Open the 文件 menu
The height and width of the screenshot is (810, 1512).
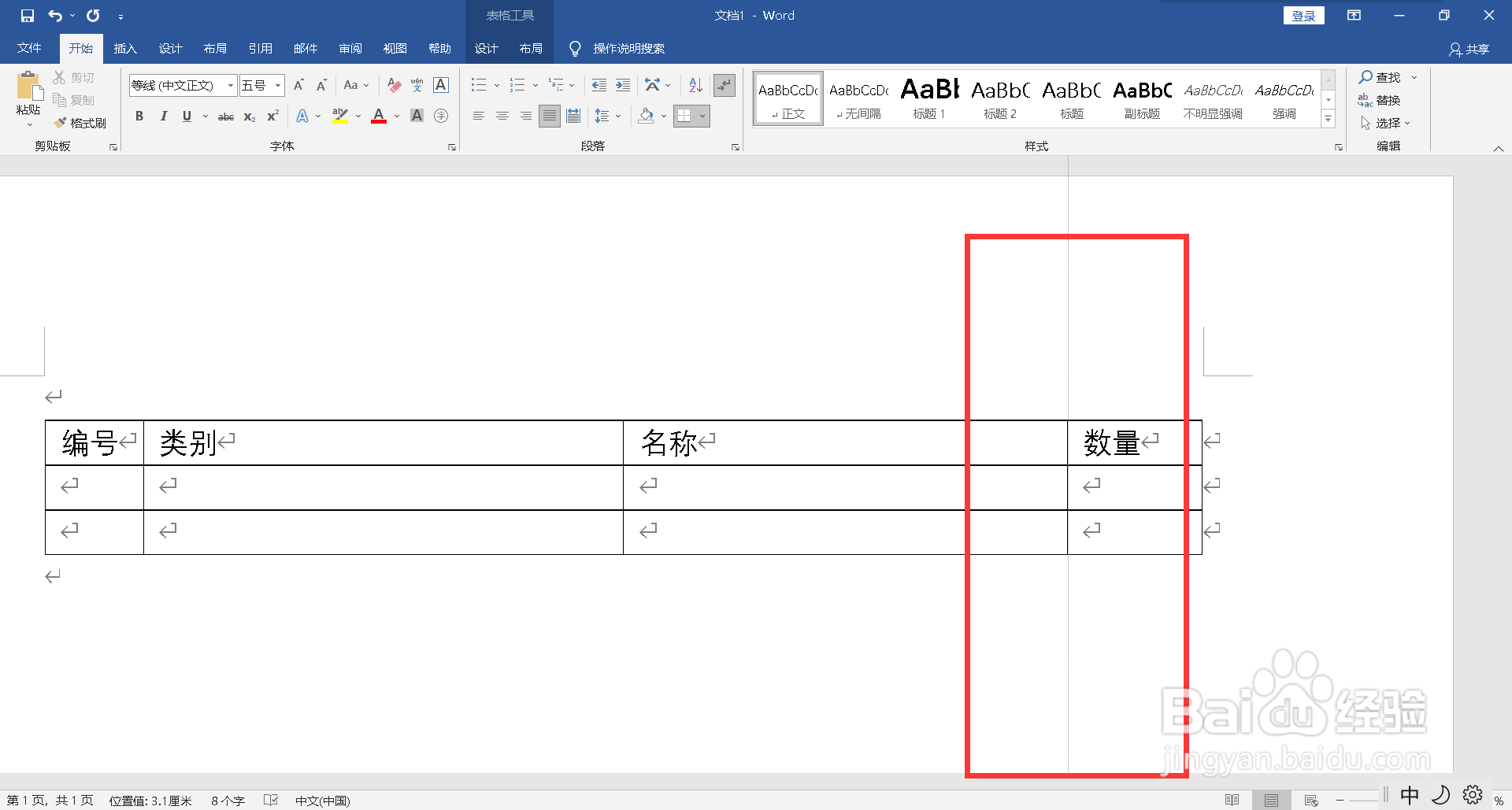click(x=29, y=49)
